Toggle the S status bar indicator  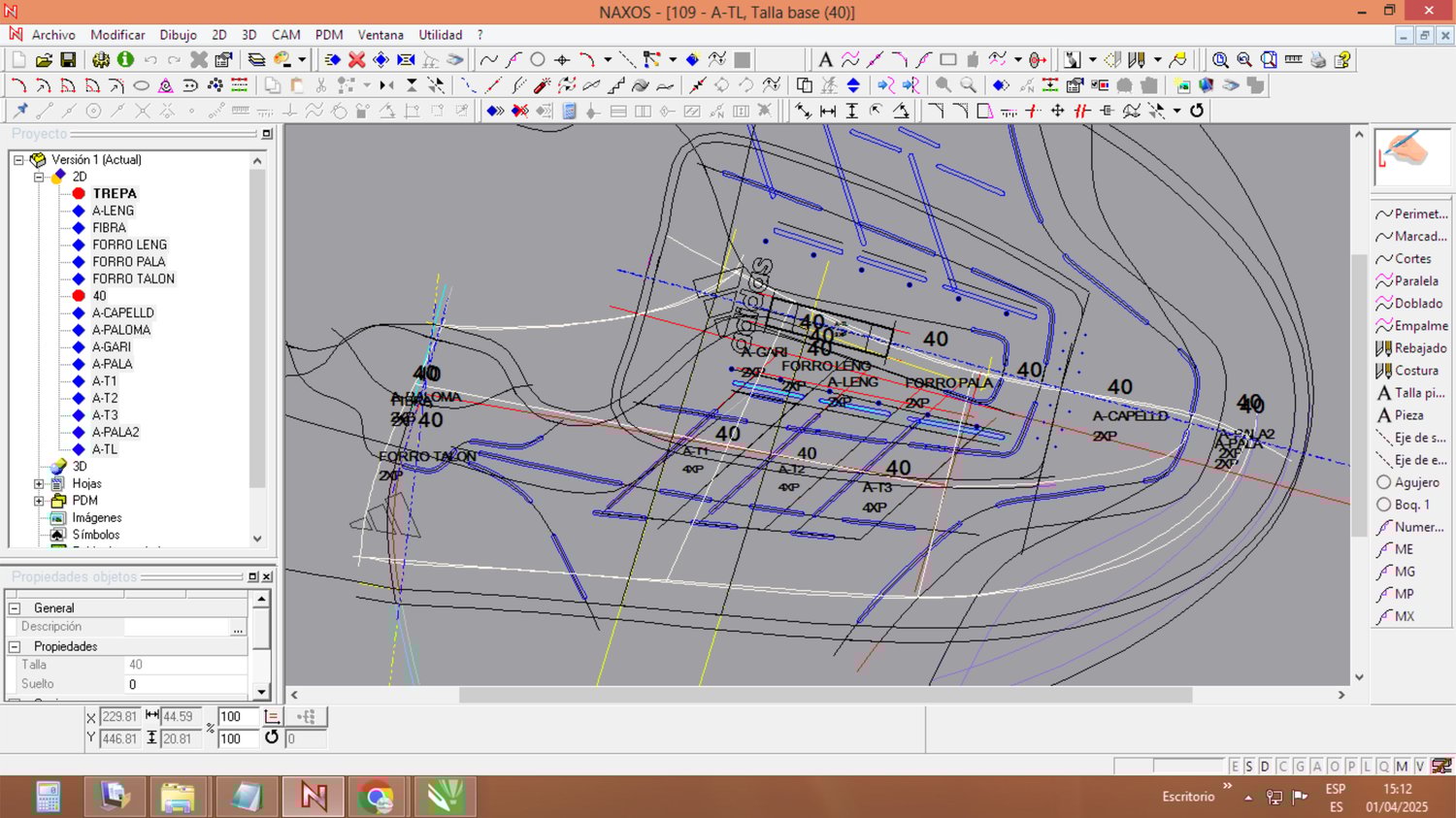point(1249,767)
